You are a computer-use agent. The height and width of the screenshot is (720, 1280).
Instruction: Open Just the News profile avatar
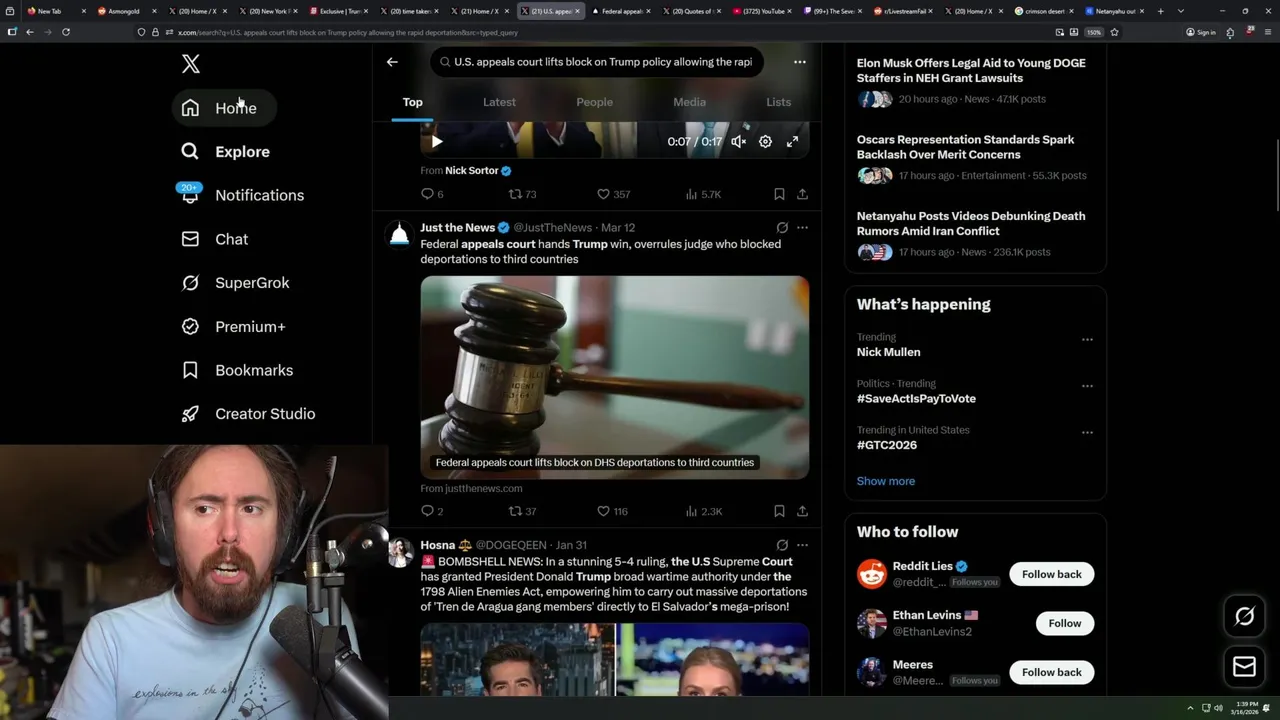pos(399,235)
